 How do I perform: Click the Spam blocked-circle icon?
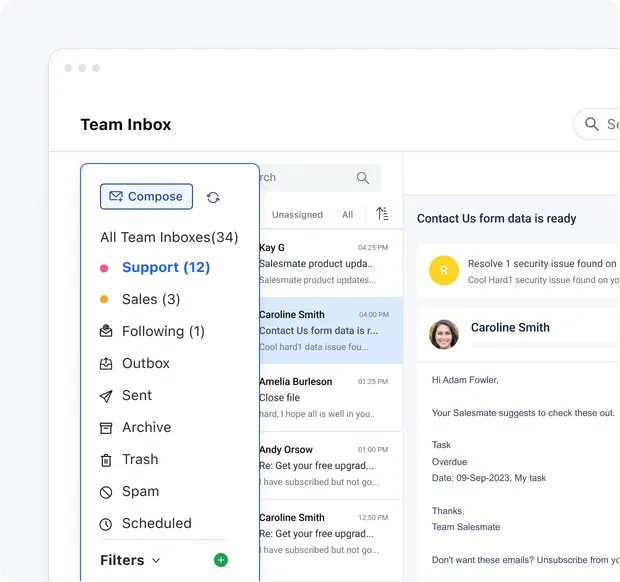click(106, 492)
